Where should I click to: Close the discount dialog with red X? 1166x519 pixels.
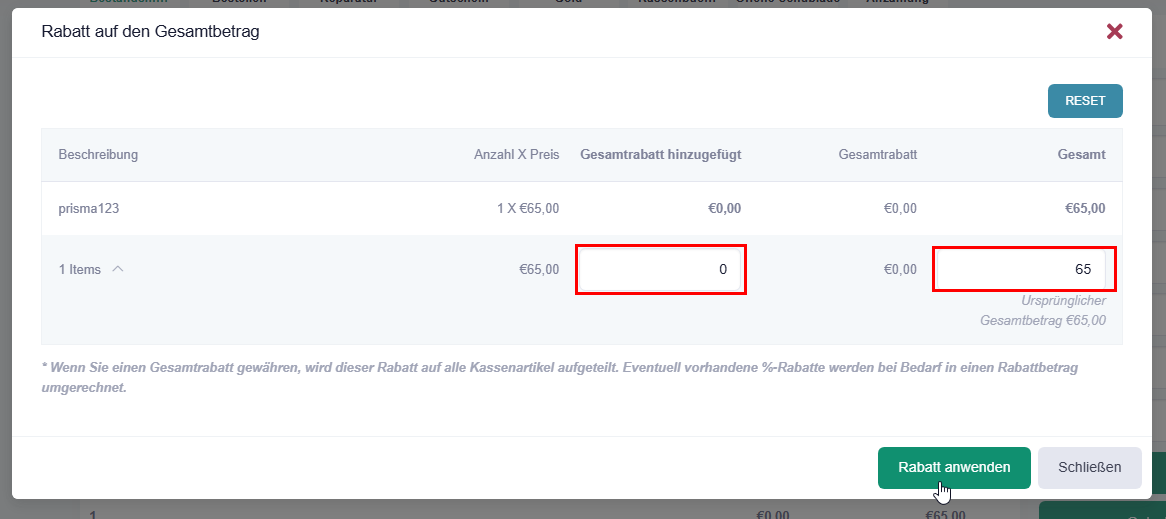[1114, 31]
